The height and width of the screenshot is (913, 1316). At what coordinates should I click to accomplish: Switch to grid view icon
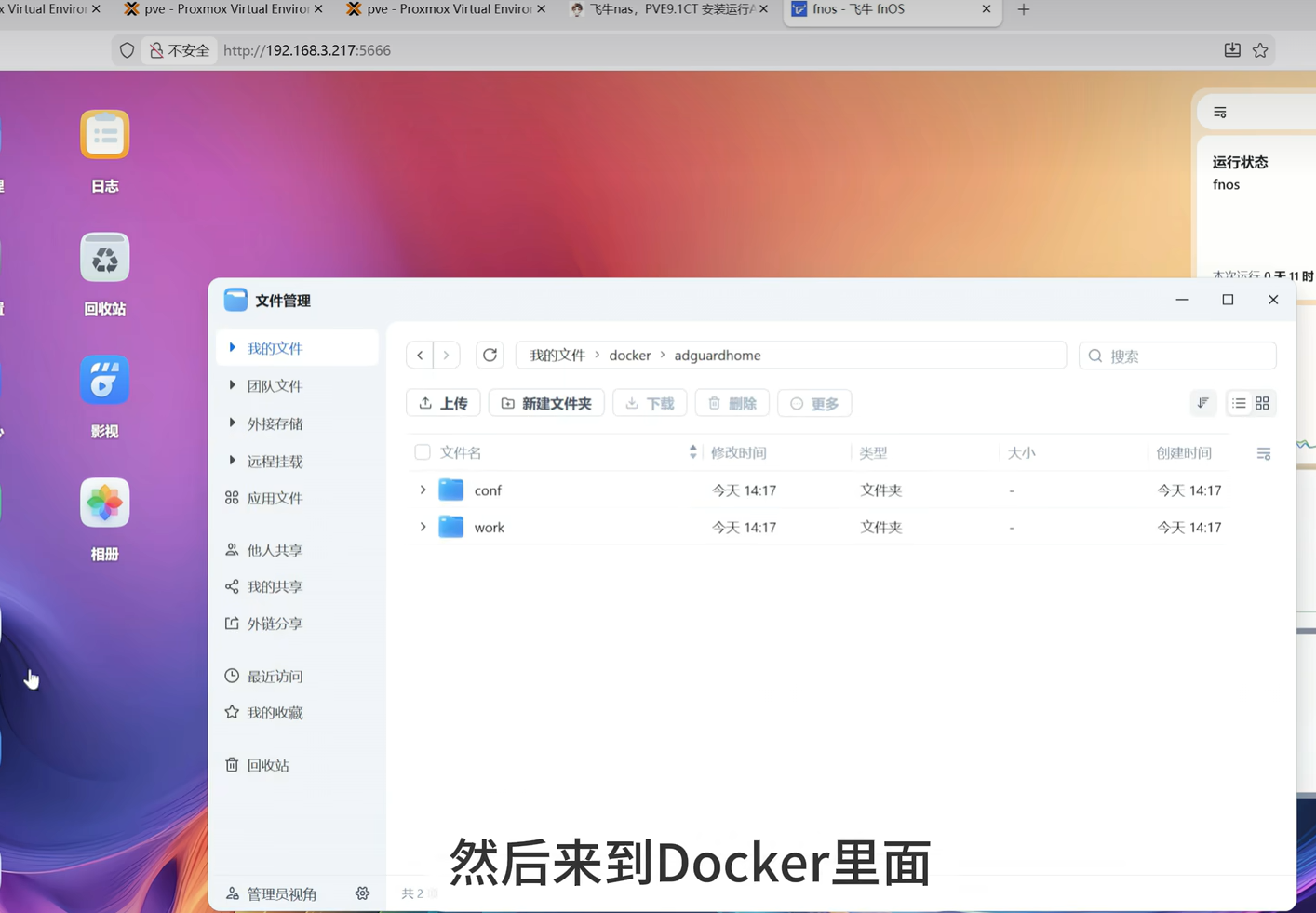click(1262, 403)
